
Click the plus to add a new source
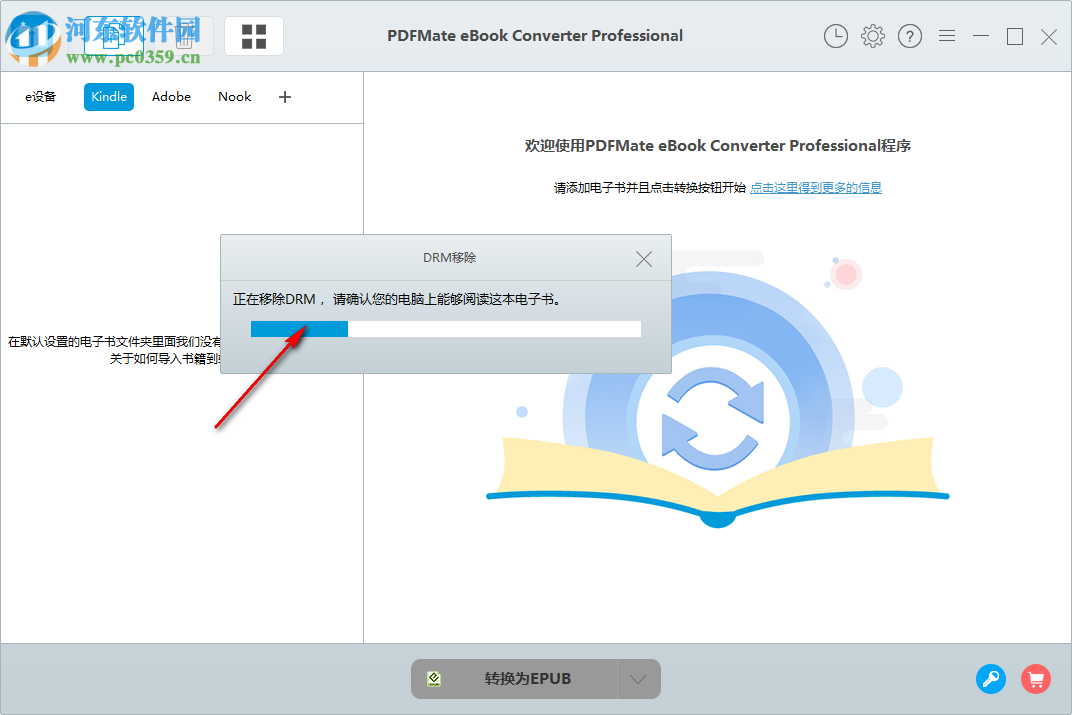pyautogui.click(x=284, y=96)
